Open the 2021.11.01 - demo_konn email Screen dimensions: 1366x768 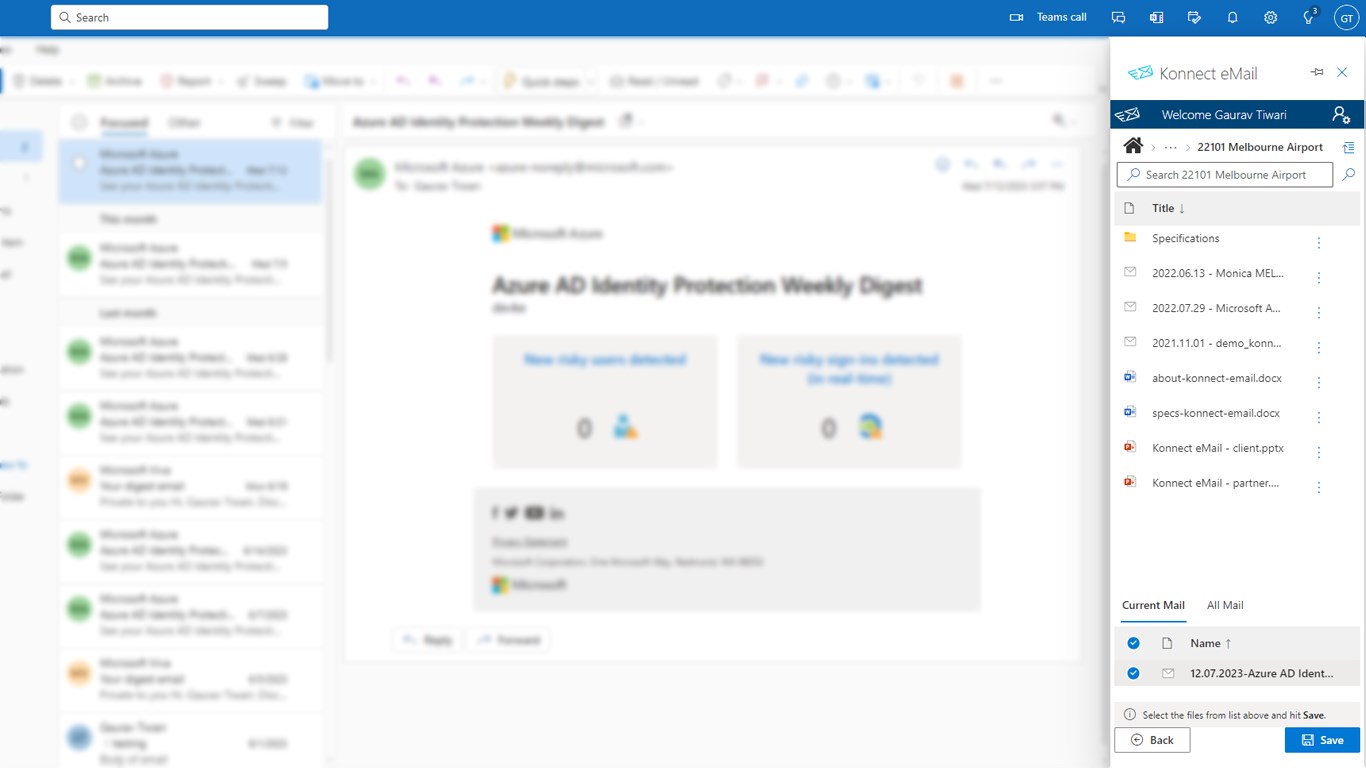(x=1217, y=343)
